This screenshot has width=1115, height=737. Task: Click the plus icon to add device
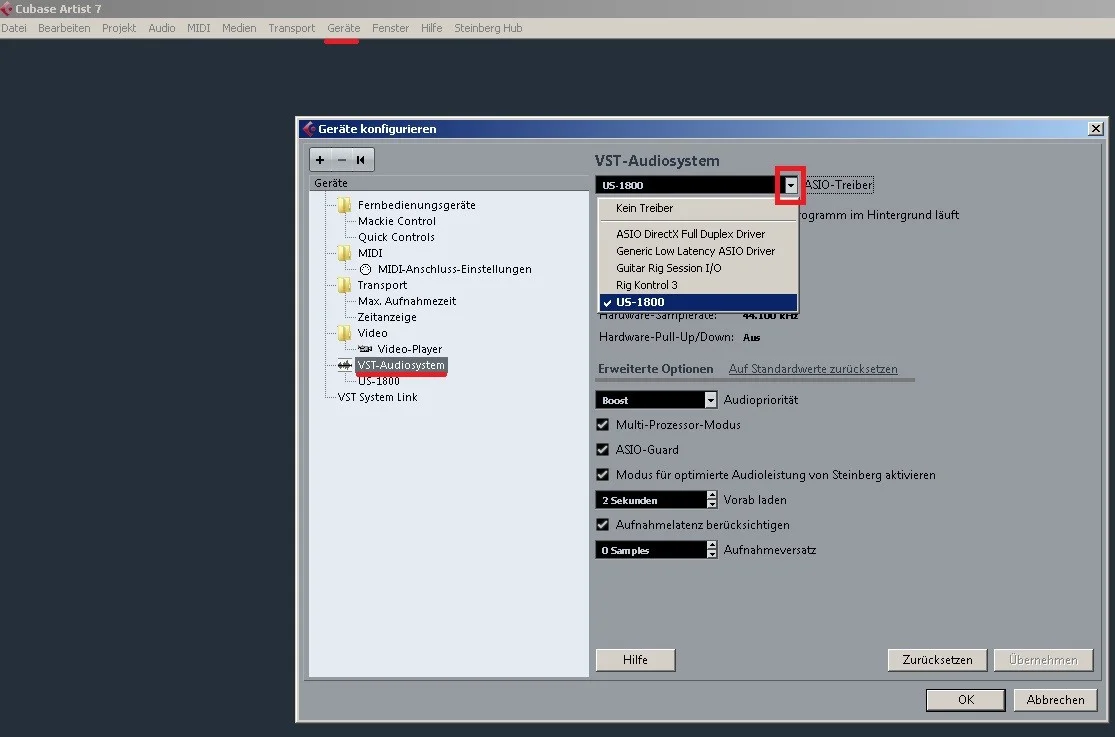(320, 160)
